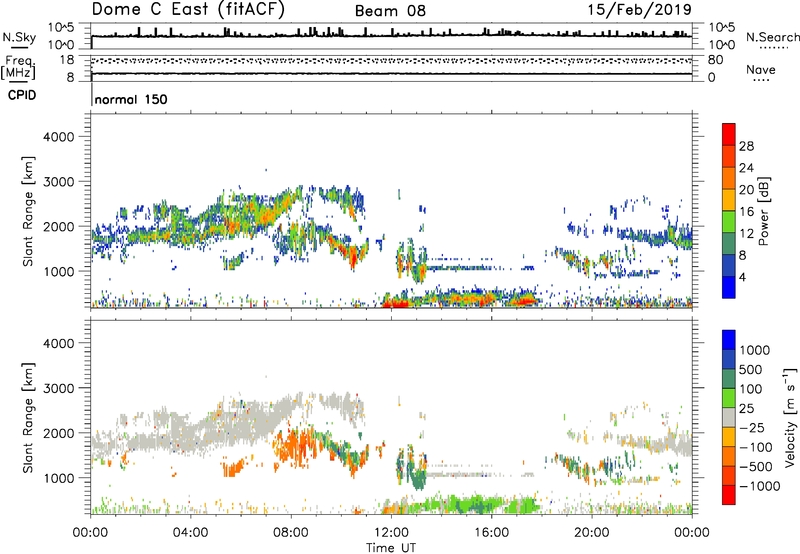Click the "28" value on the Power color bar
Image resolution: width=800 pixels, height=554 pixels.
click(x=746, y=146)
